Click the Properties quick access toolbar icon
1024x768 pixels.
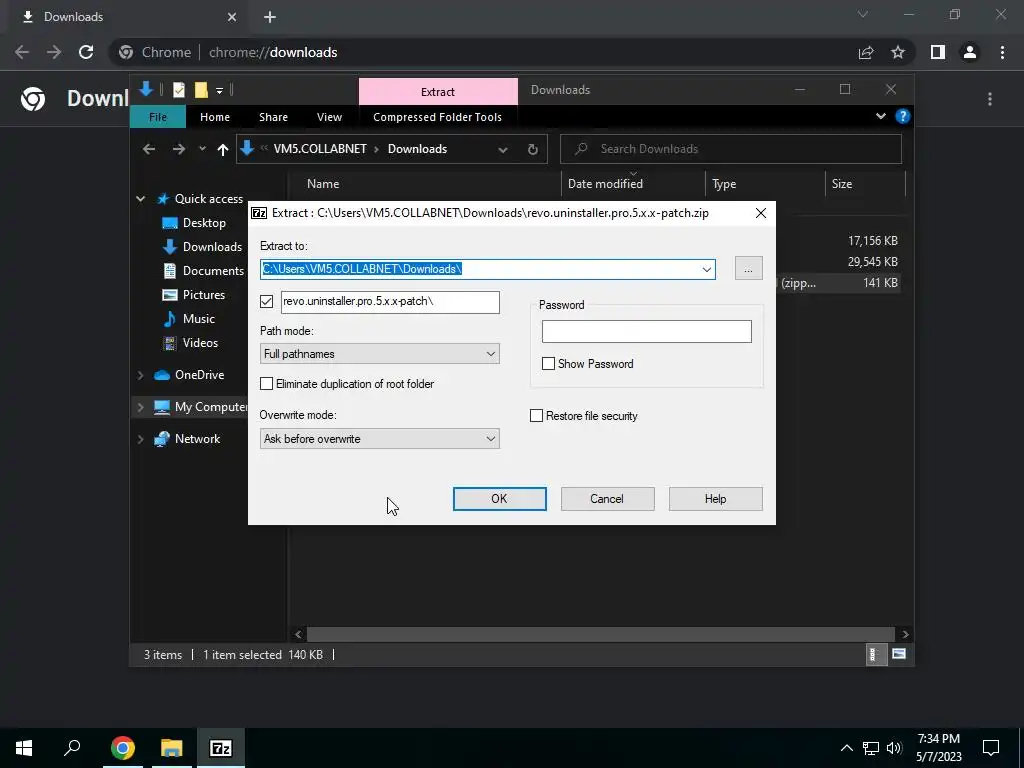[x=179, y=90]
